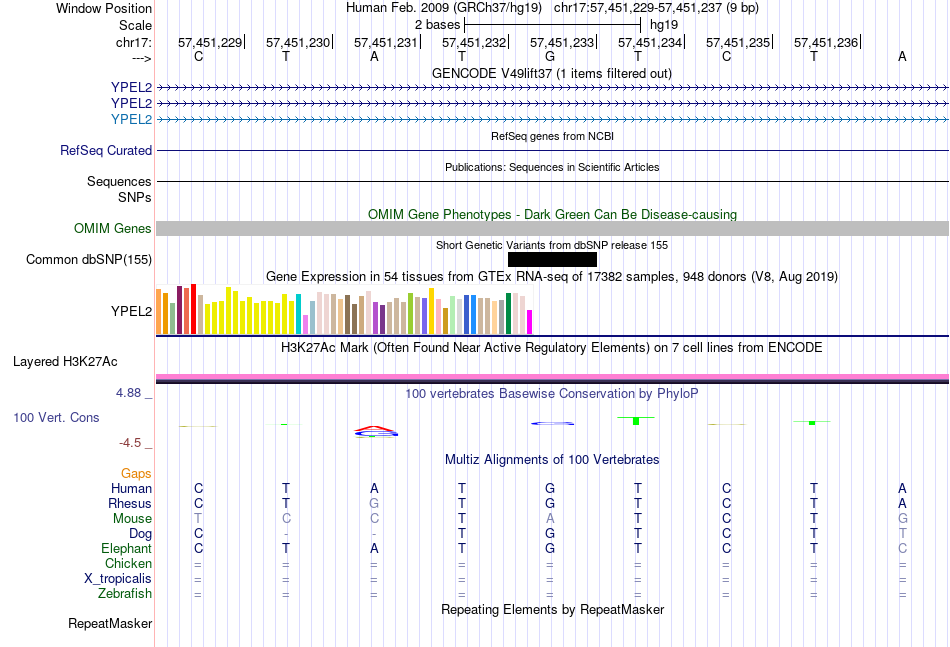This screenshot has width=950, height=647.
Task: Open Multiz Alignments of 100 Vertebrates title
Action: pyautogui.click(x=552, y=459)
